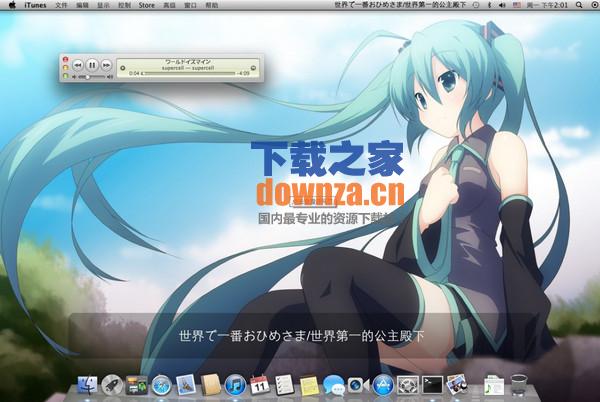Open the Mail stamp icon in dock
This screenshot has height=402, width=600.
click(186, 384)
